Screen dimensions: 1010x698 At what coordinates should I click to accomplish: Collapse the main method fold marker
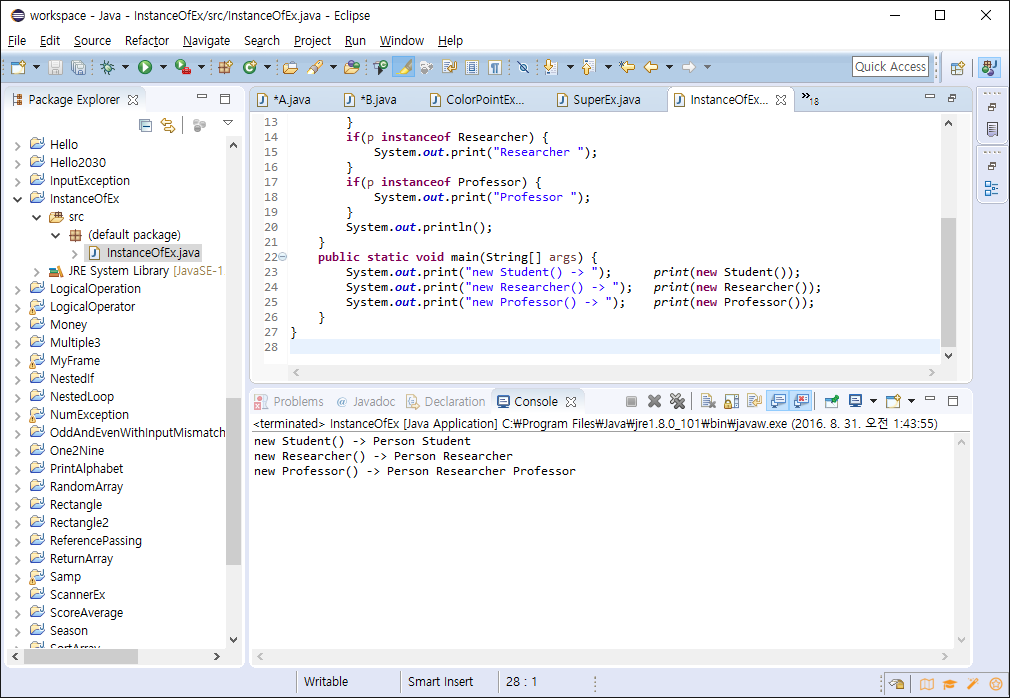(x=283, y=257)
